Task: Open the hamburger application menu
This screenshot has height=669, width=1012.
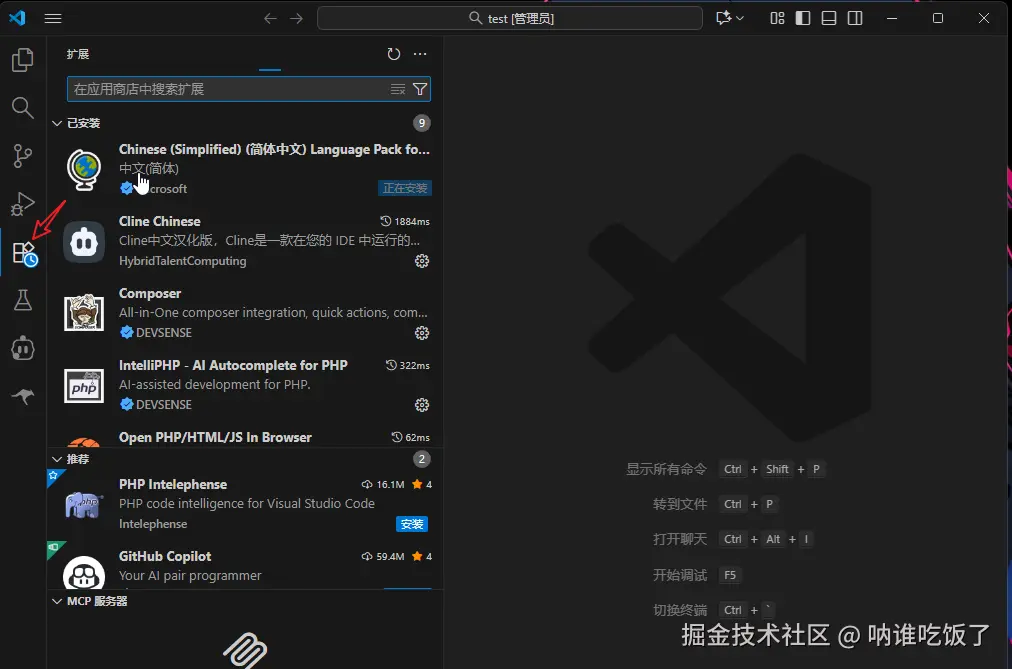Action: coord(53,18)
